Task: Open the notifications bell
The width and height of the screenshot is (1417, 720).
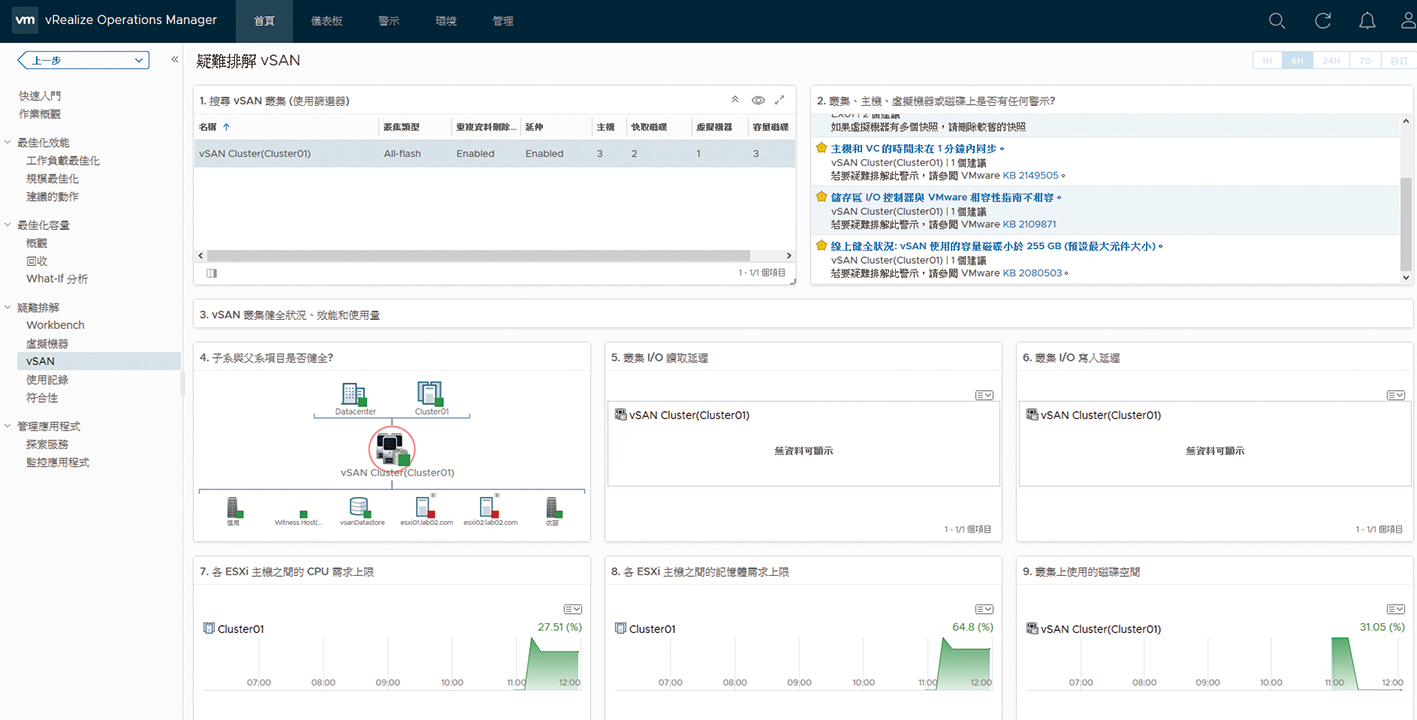Action: pos(1367,20)
